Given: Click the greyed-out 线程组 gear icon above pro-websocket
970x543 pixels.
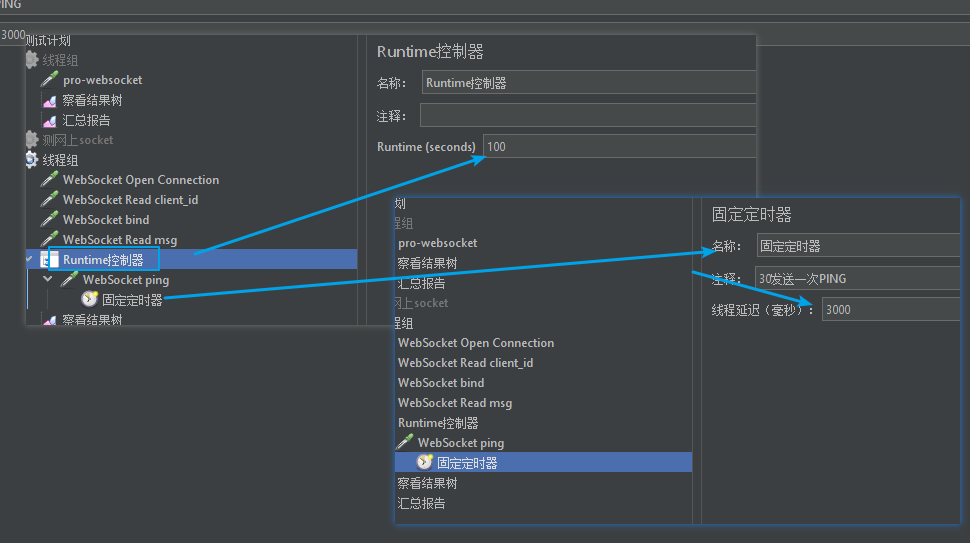Looking at the screenshot, I should 32,60.
